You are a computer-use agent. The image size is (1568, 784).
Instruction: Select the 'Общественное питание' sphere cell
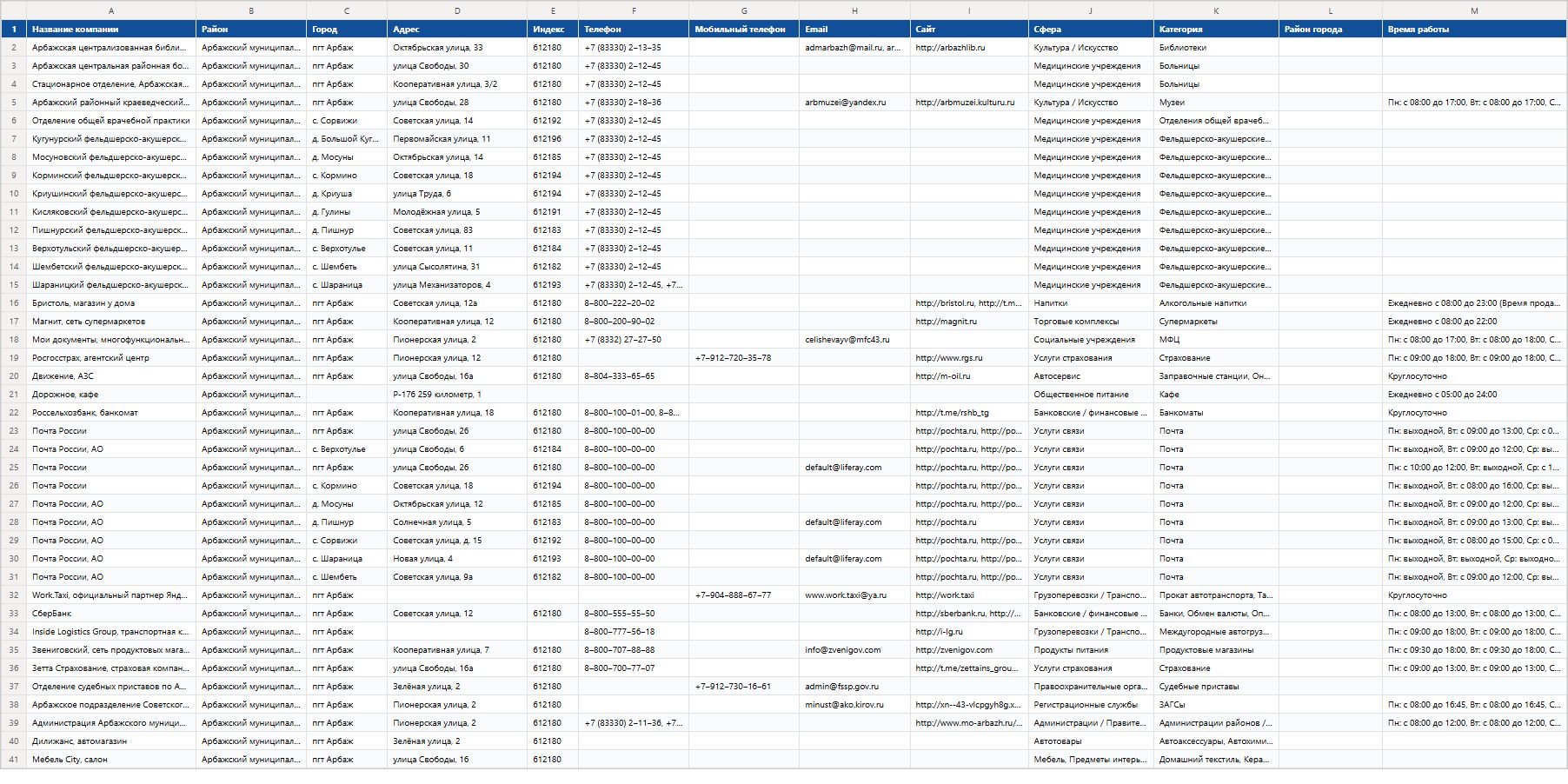pos(1091,395)
